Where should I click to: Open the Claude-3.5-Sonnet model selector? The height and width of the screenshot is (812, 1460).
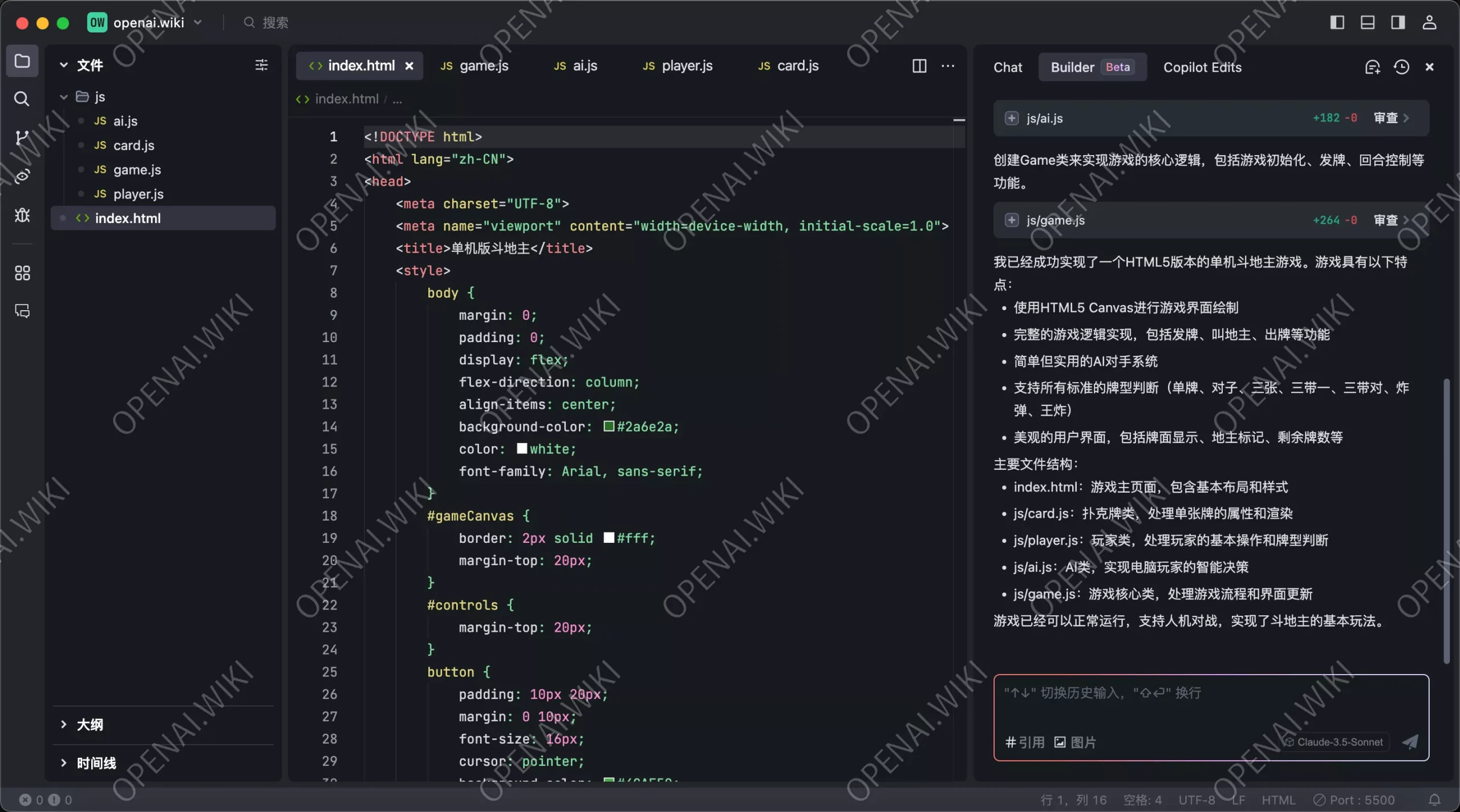coord(1333,741)
